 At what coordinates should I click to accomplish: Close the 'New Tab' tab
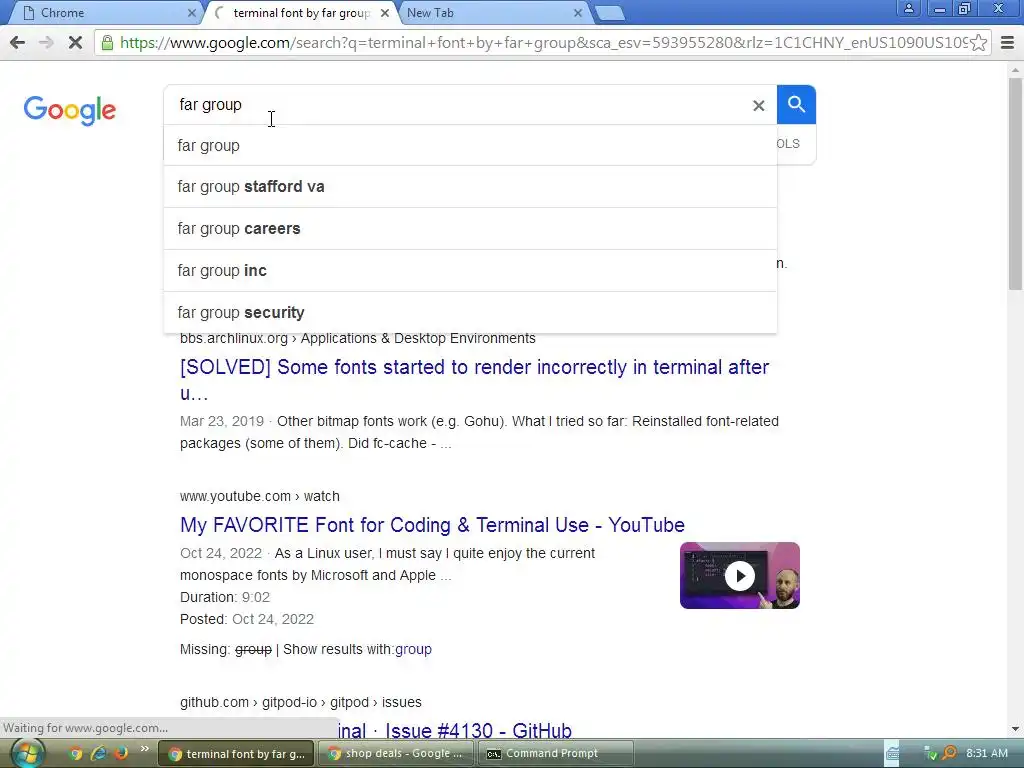click(x=578, y=13)
